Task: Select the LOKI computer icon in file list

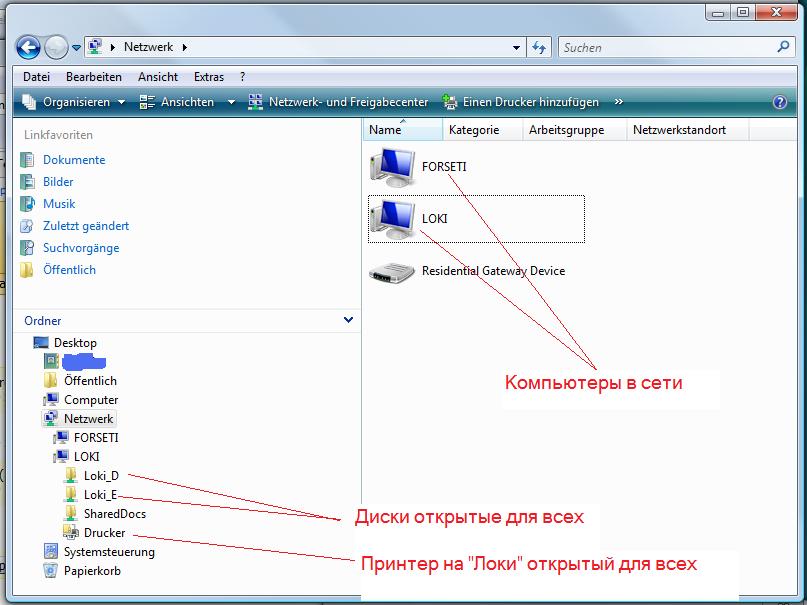Action: [393, 219]
